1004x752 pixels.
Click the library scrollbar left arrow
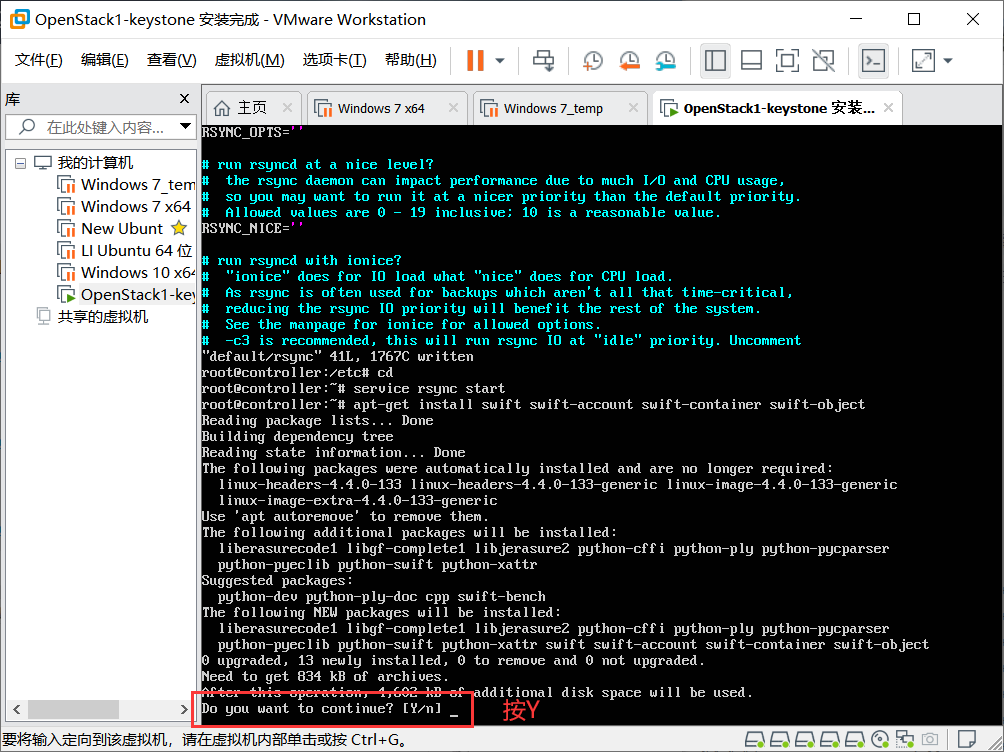tap(17, 709)
